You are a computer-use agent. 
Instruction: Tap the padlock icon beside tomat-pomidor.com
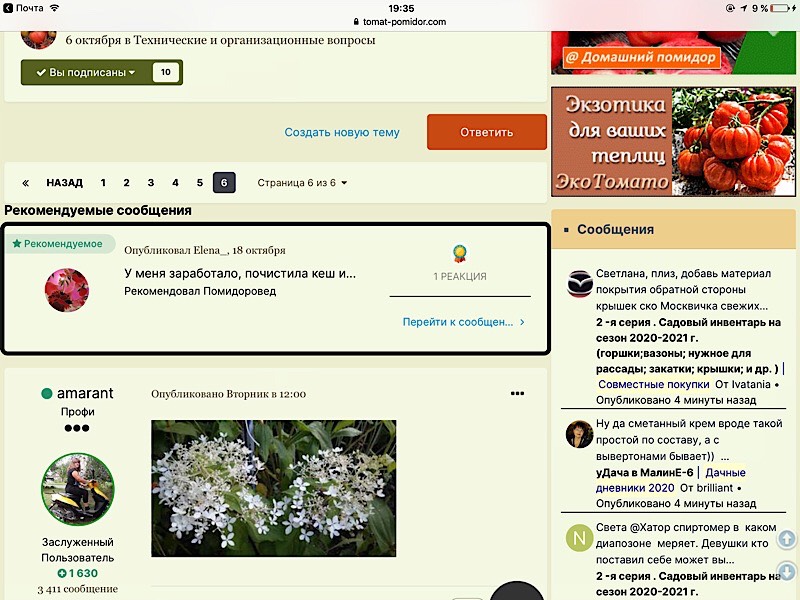(x=356, y=22)
